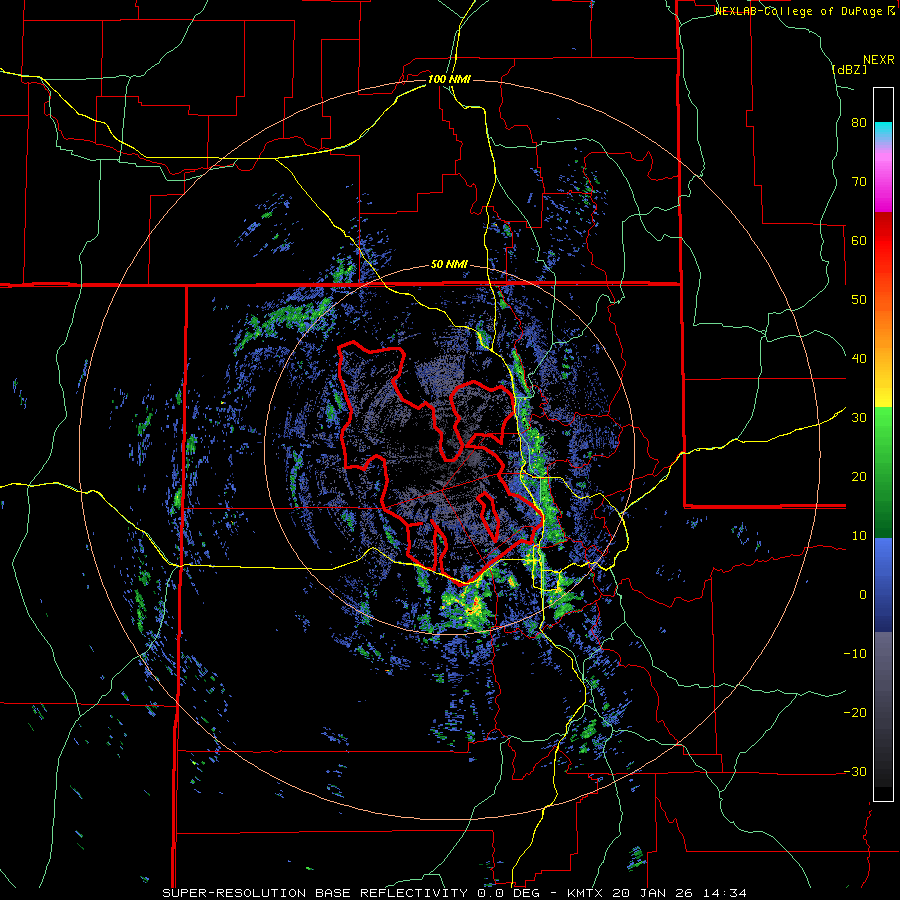
Task: Click the "100 NMI" range ring label
Action: click(449, 79)
